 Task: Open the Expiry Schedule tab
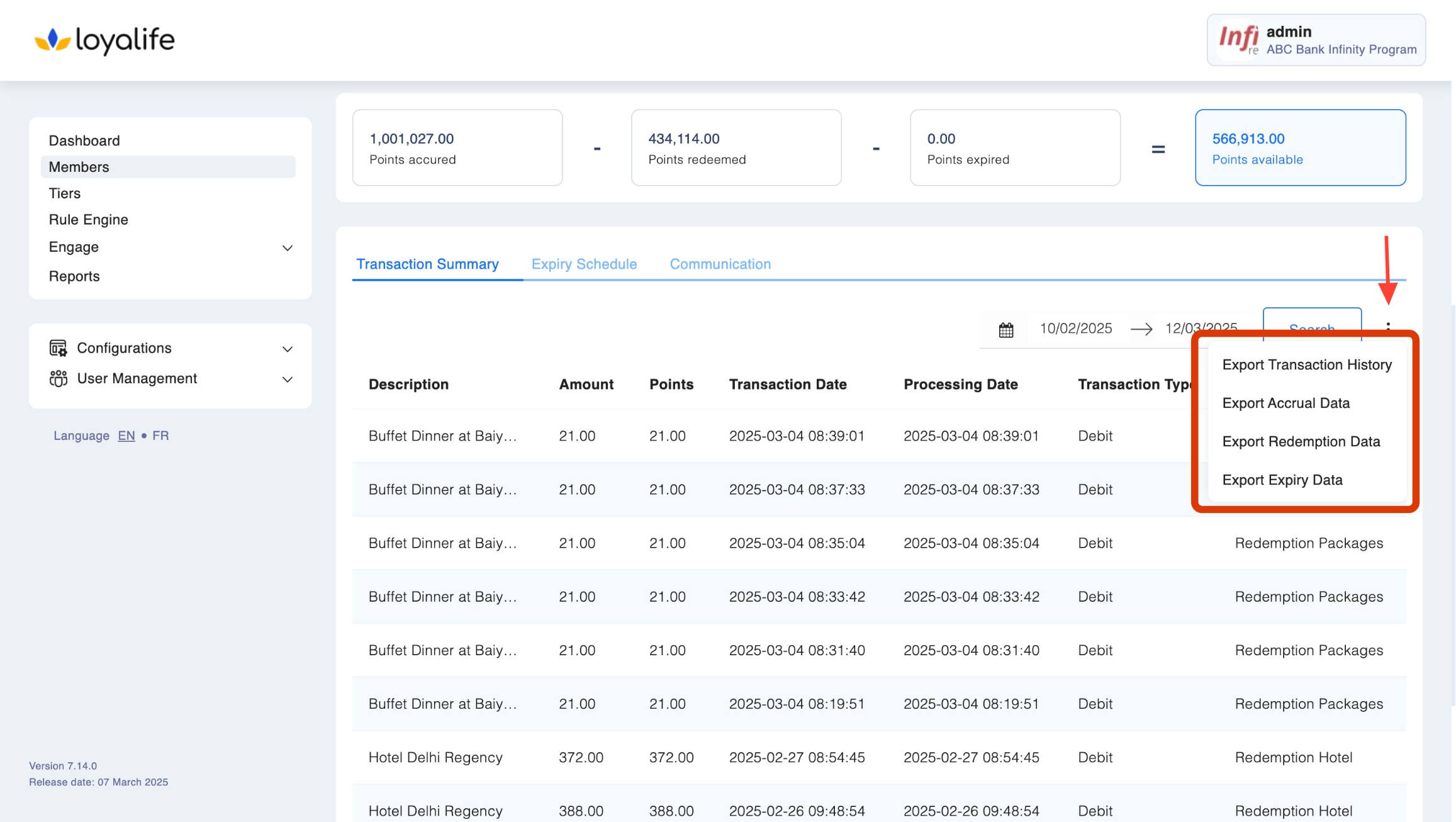coord(584,264)
